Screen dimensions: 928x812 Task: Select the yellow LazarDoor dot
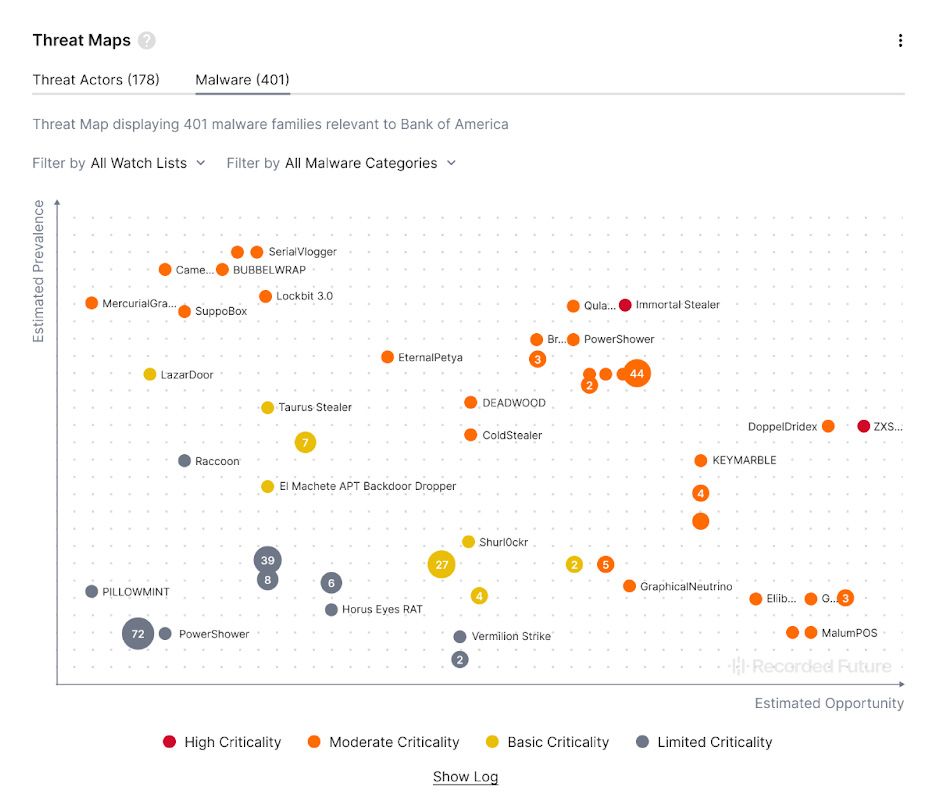150,374
